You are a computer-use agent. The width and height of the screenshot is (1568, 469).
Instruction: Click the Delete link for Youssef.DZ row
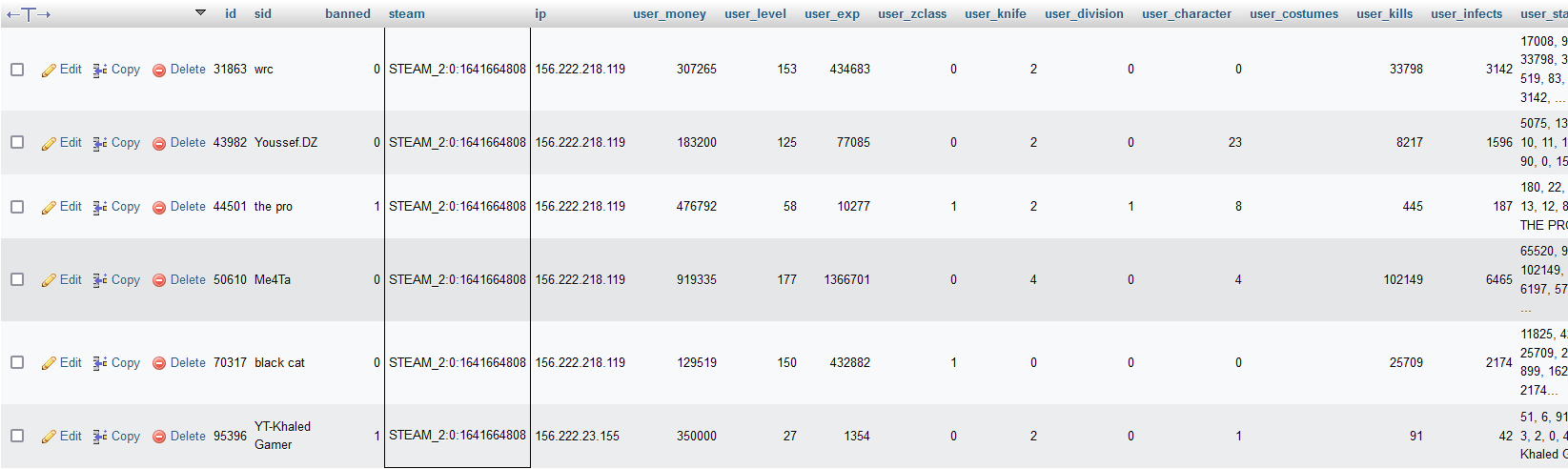[x=188, y=143]
